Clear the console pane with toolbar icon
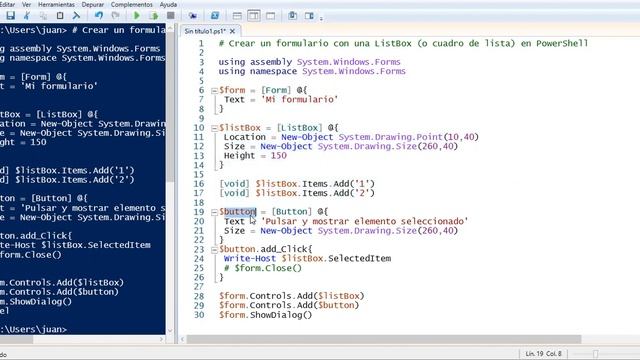Viewport: 640px width, 360px height. tap(76, 16)
